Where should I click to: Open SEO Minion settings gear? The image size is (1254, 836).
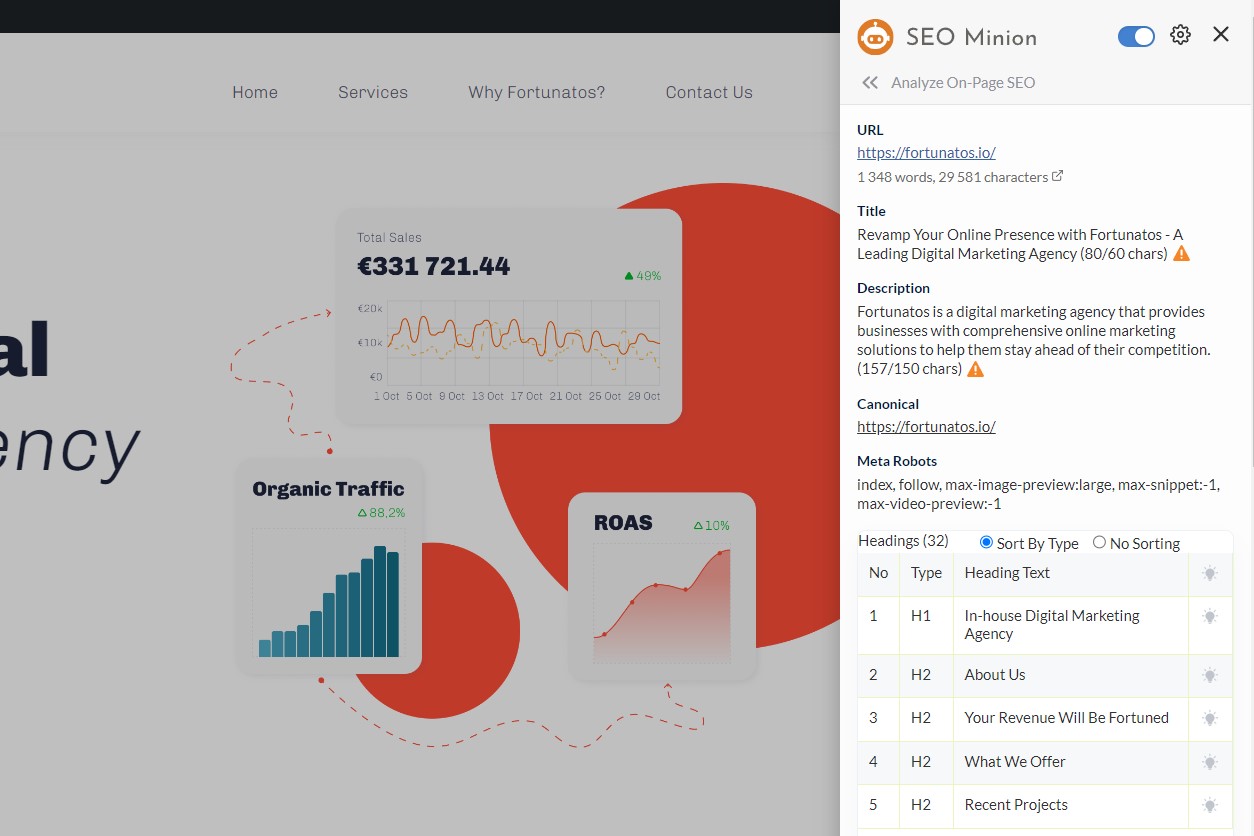point(1181,35)
